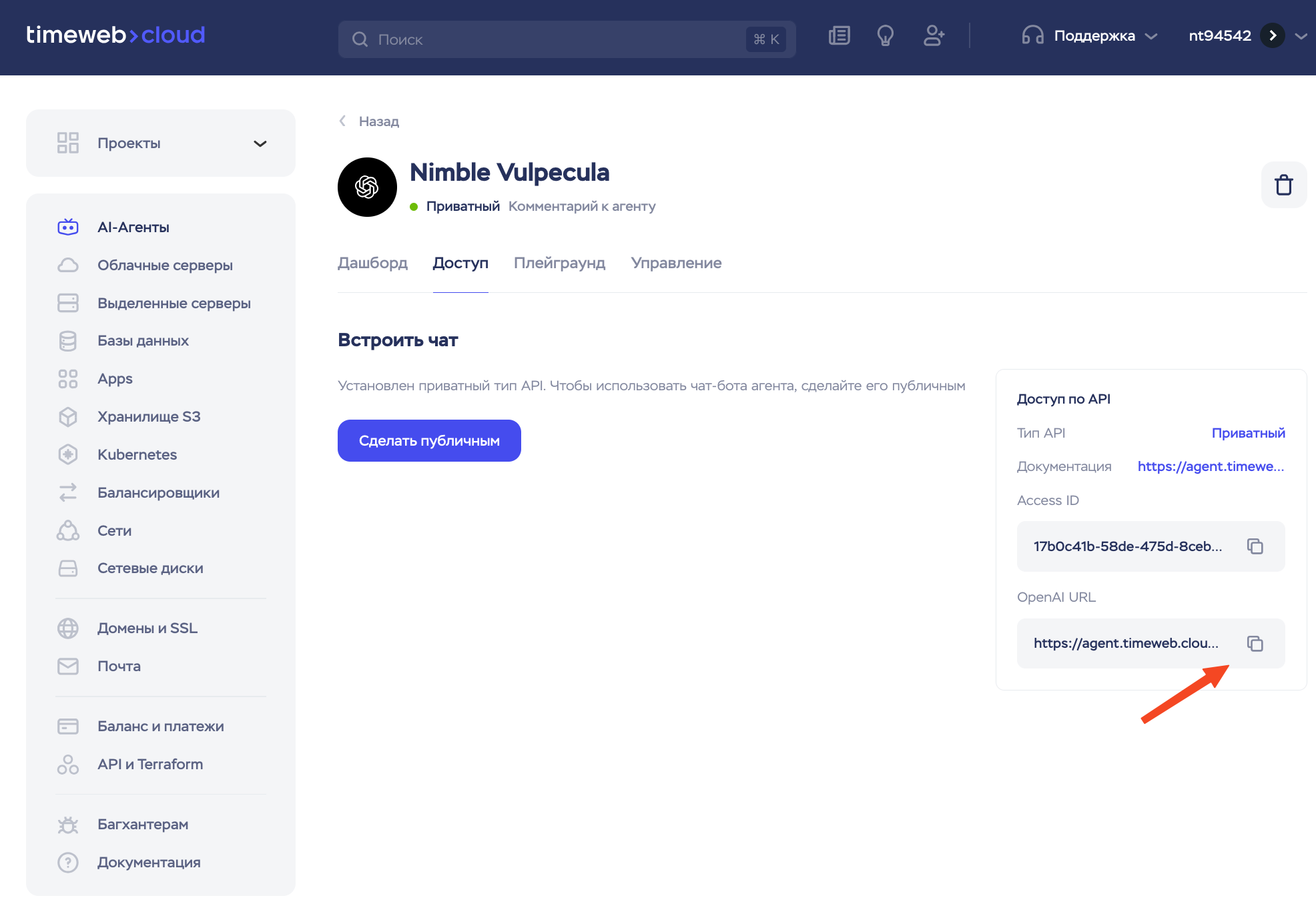The width and height of the screenshot is (1316, 918).
Task: Open the Плейграунд tab
Action: 559,263
